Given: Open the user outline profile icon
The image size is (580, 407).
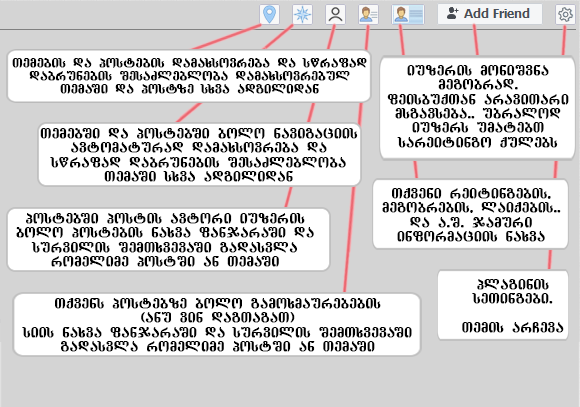Looking at the screenshot, I should (x=335, y=14).
